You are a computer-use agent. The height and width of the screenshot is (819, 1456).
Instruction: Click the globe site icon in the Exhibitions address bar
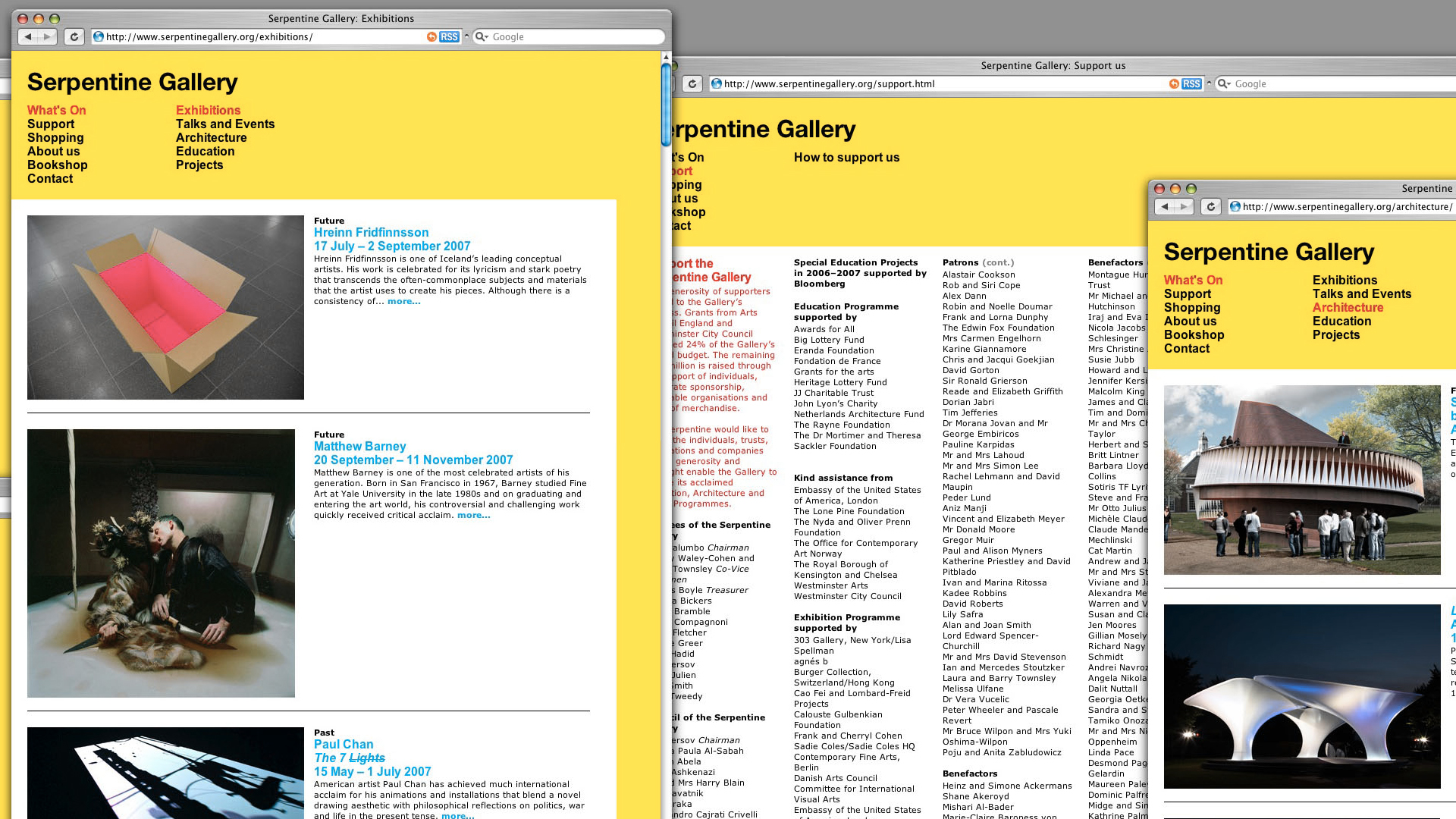tap(98, 36)
